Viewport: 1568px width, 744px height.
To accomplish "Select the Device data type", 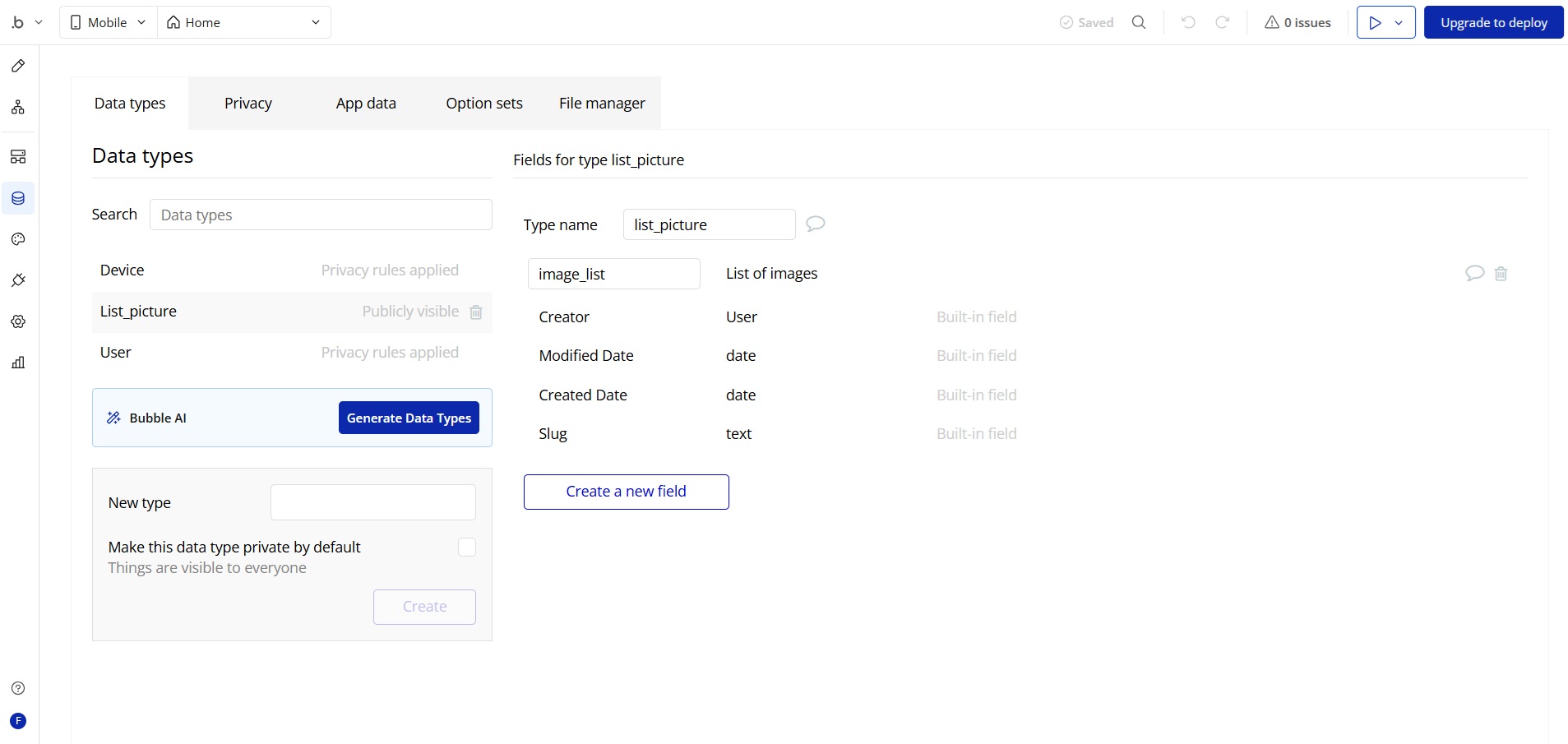I will coord(123,270).
